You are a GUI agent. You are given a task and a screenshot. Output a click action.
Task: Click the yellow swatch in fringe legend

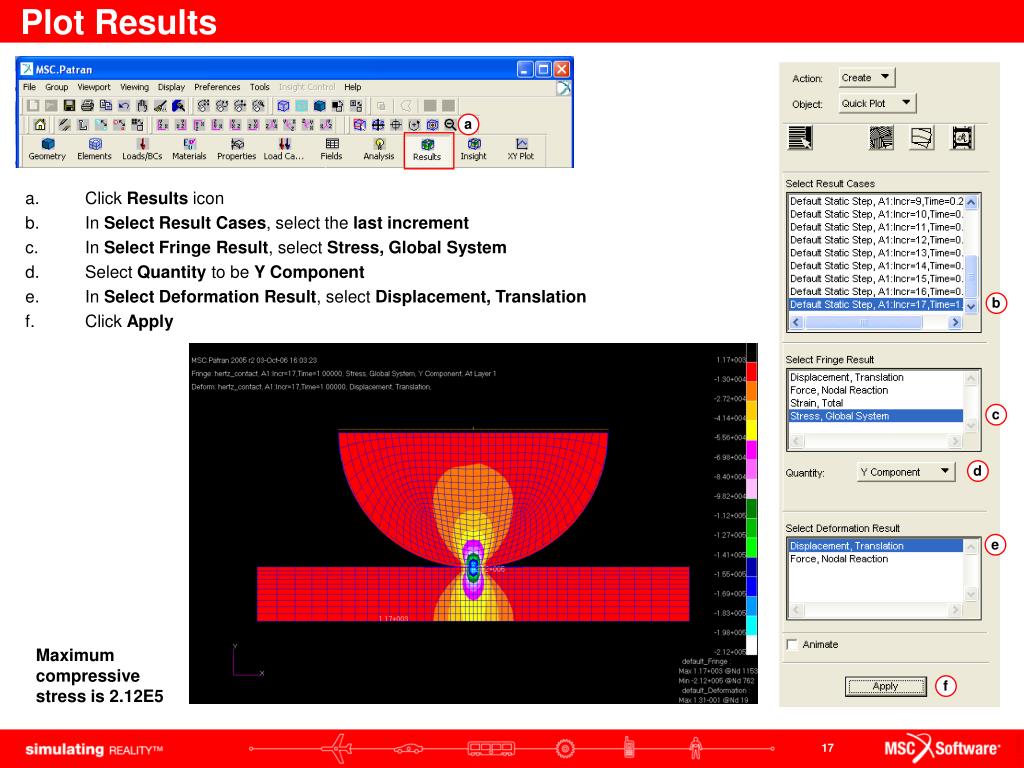(x=752, y=430)
